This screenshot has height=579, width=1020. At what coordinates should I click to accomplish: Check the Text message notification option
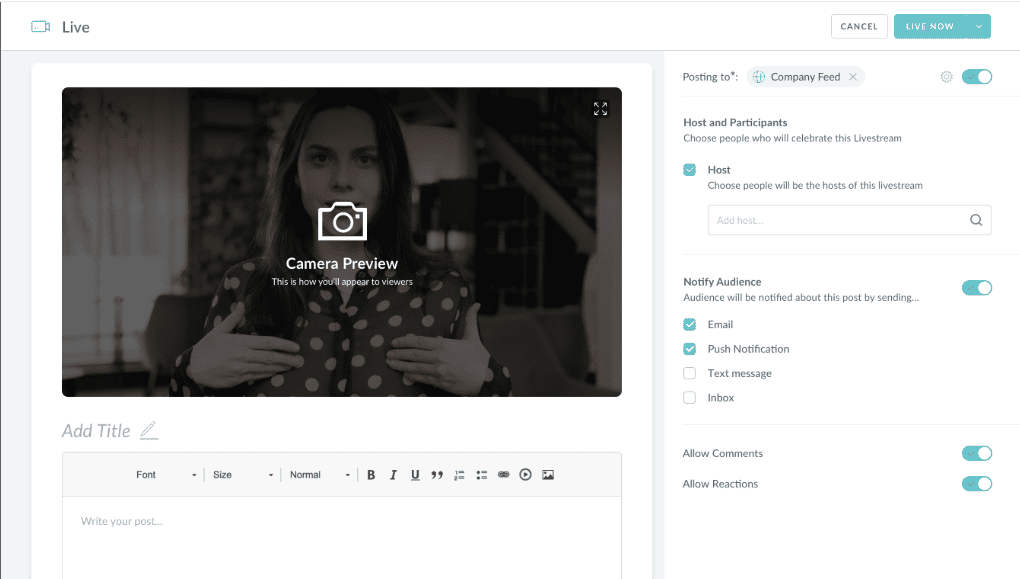[689, 373]
